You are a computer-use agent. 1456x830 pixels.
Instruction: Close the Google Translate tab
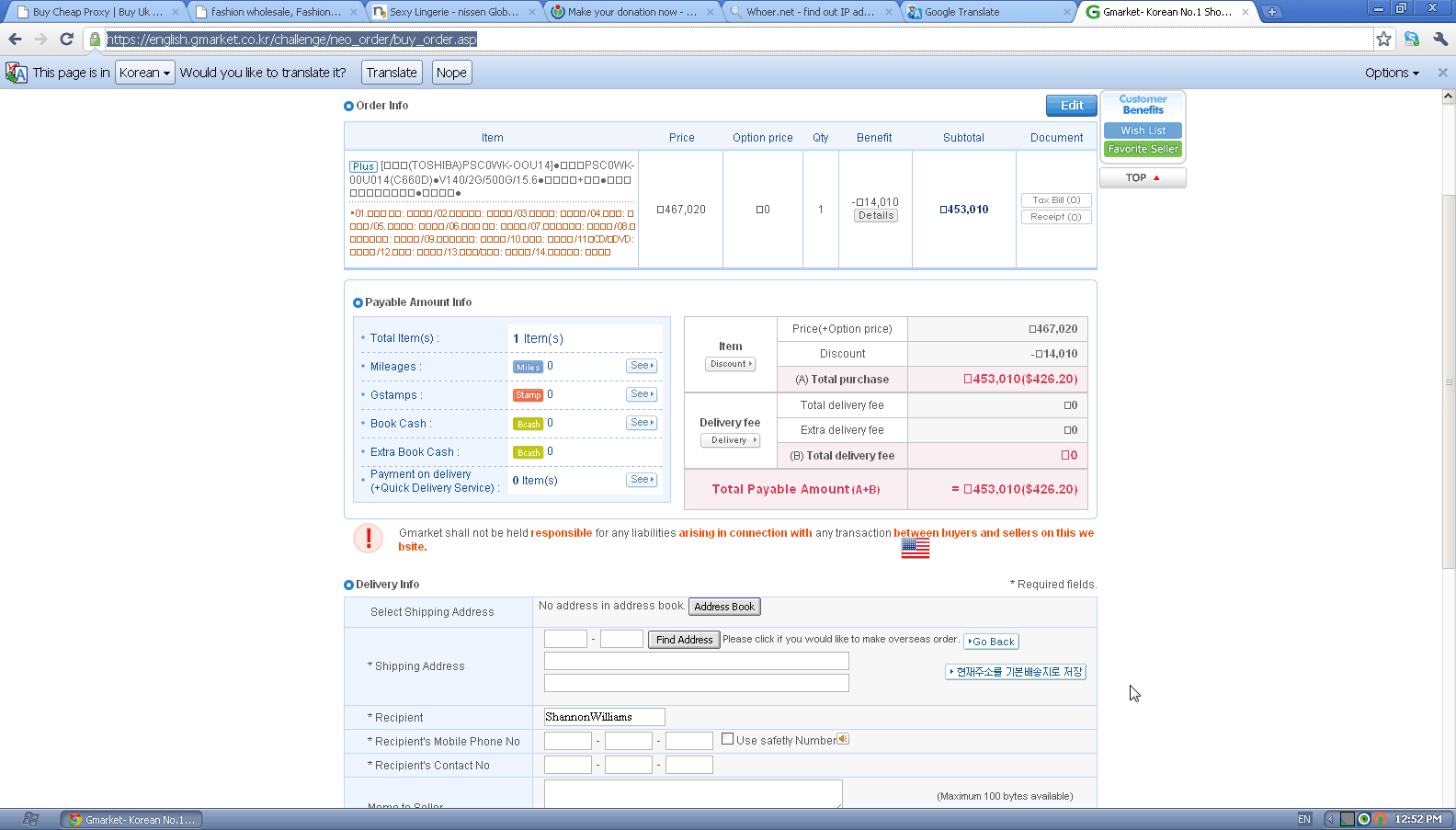point(1067,12)
